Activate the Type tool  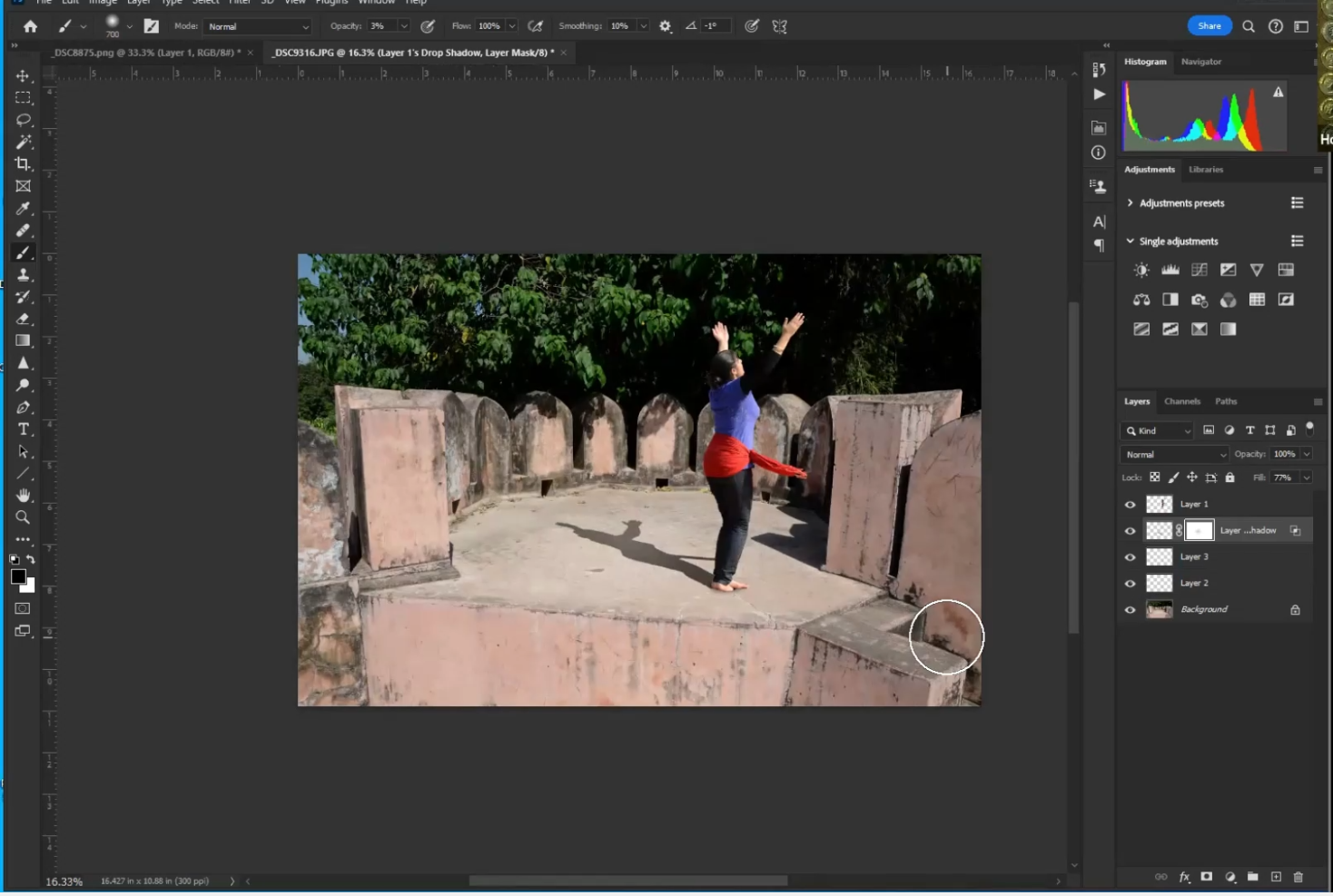[x=23, y=429]
